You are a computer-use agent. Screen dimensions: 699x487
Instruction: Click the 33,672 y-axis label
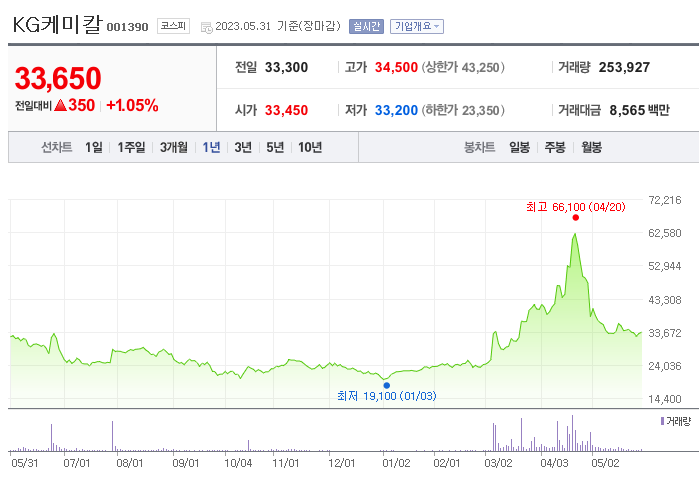(665, 333)
